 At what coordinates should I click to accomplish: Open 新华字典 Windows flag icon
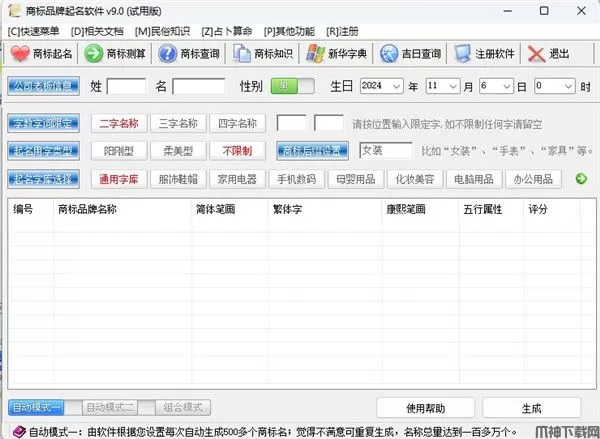[315, 54]
